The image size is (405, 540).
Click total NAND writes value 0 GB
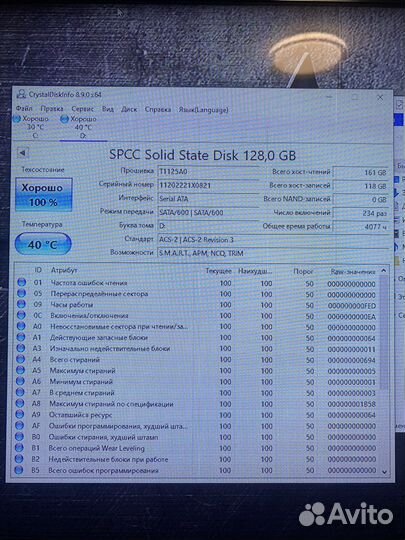[x=361, y=200]
